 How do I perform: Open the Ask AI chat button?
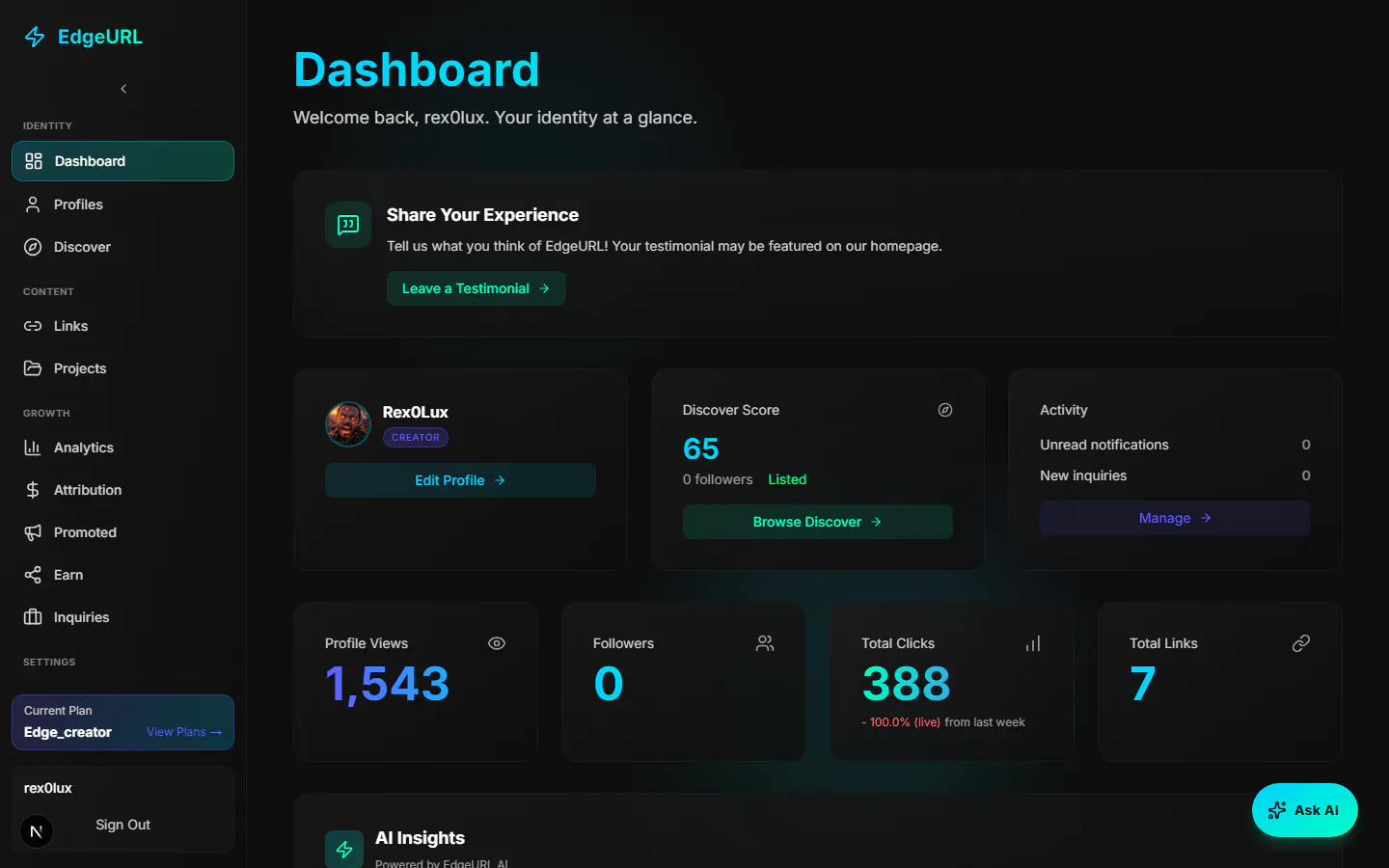pos(1304,810)
